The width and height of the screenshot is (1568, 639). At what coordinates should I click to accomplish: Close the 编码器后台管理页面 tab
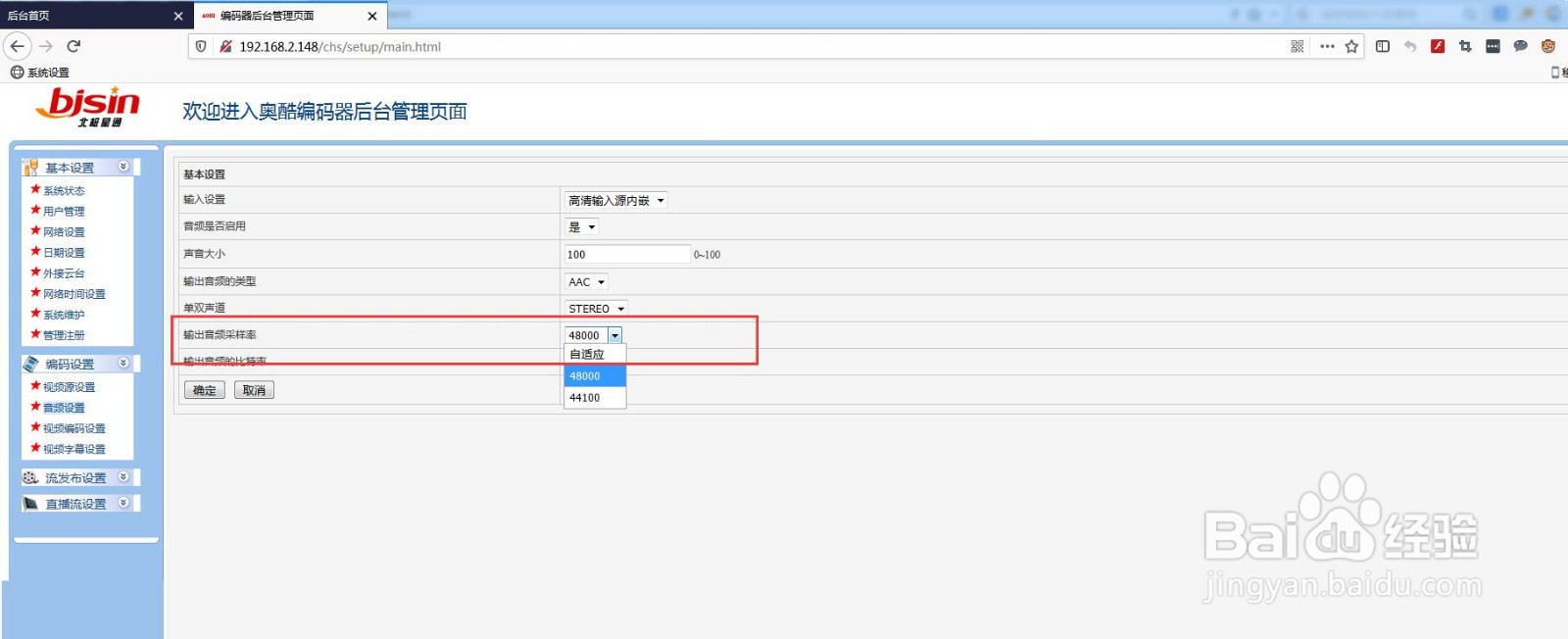(372, 16)
